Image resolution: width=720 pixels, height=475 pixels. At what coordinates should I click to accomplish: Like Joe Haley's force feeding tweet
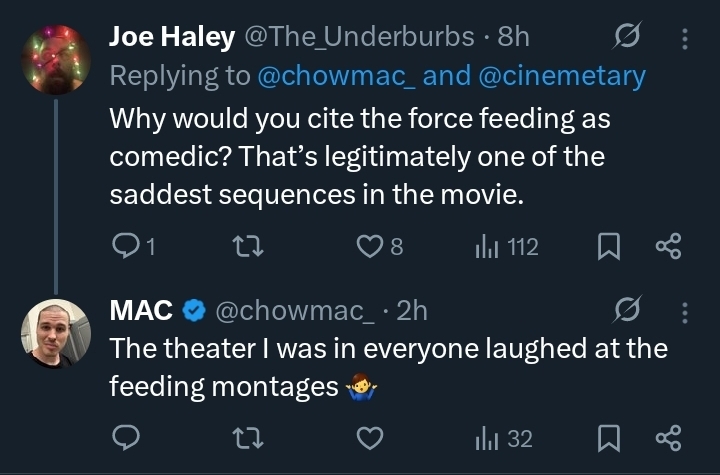[x=371, y=246]
